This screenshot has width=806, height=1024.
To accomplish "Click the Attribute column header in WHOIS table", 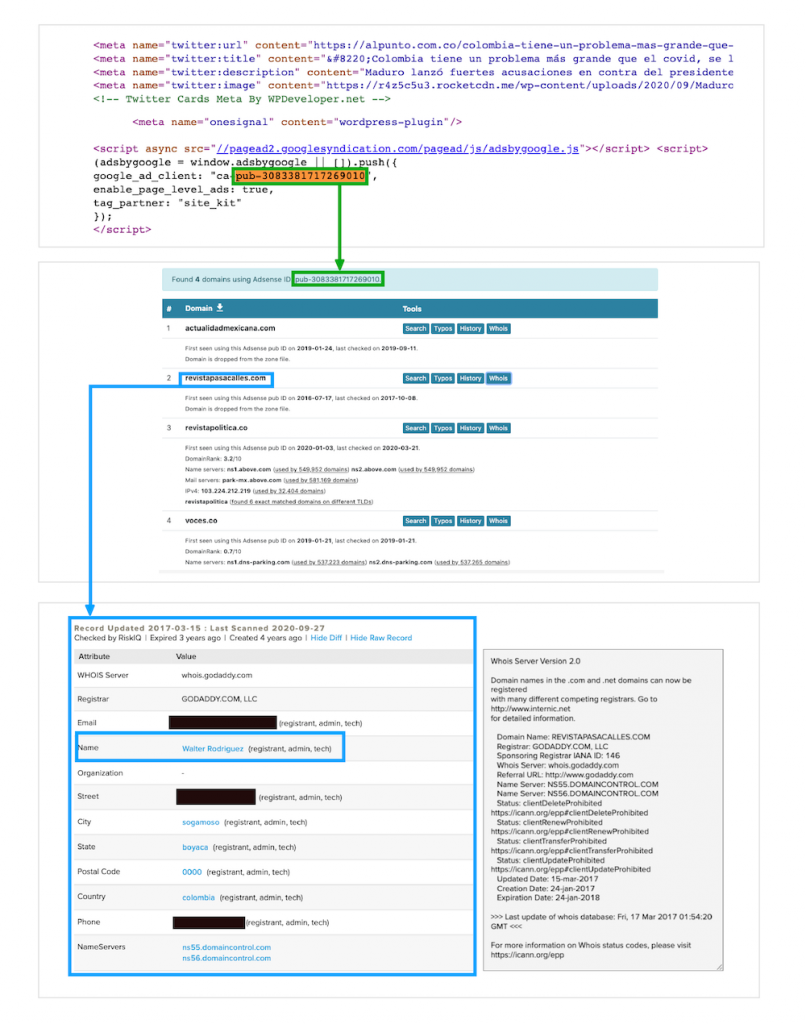I will [x=94, y=656].
